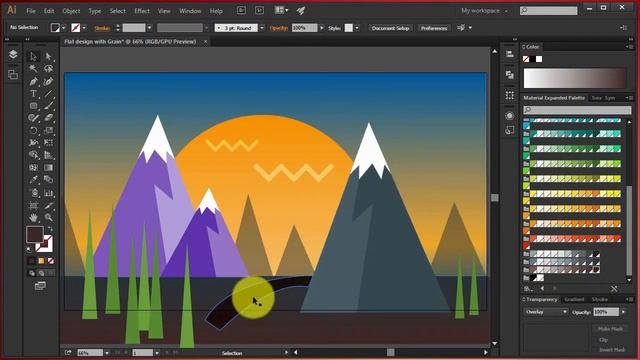Choose the Free Transform tool
The image size is (640, 360).
click(49, 143)
